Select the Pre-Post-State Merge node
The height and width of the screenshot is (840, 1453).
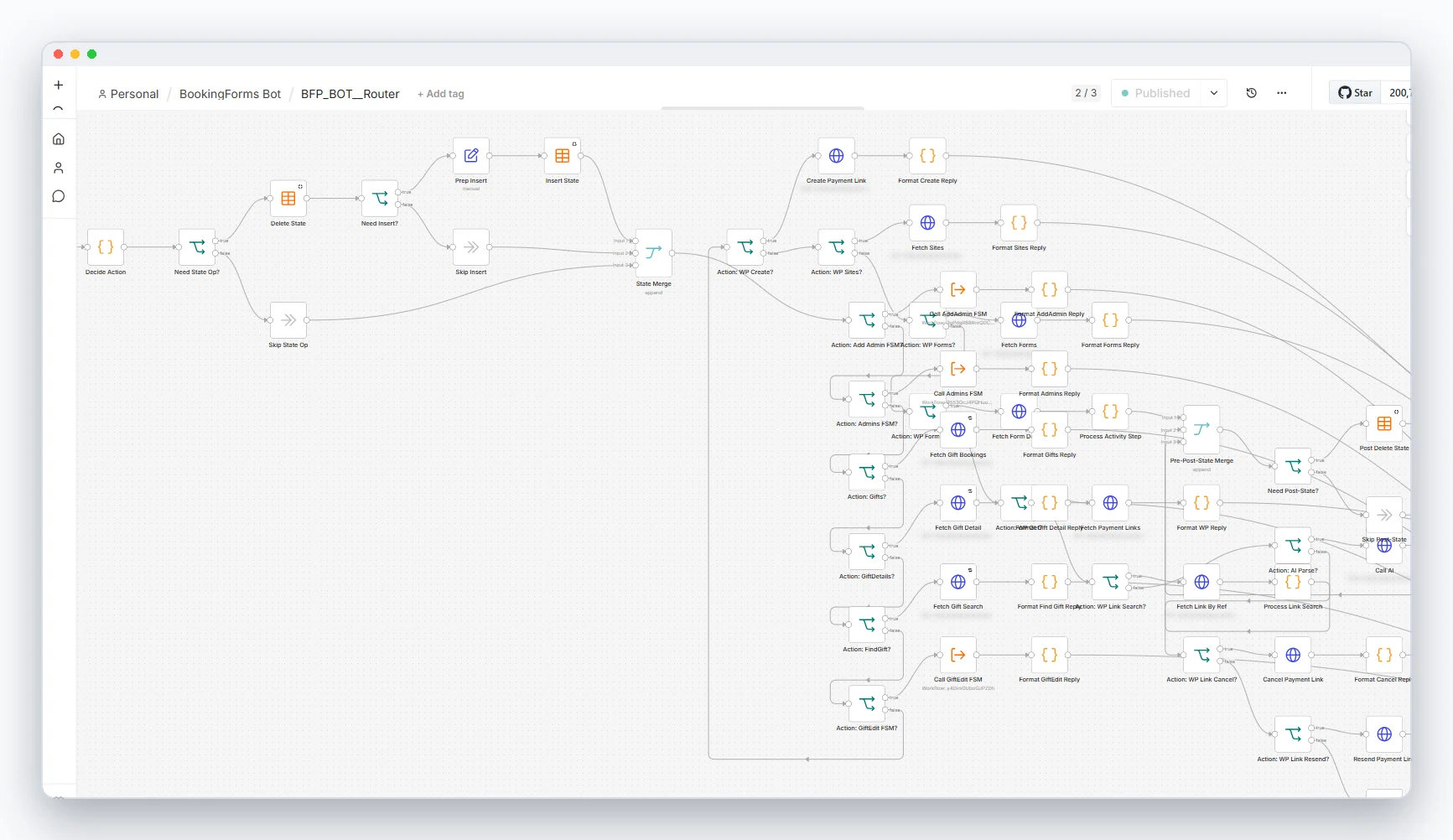pos(1201,430)
